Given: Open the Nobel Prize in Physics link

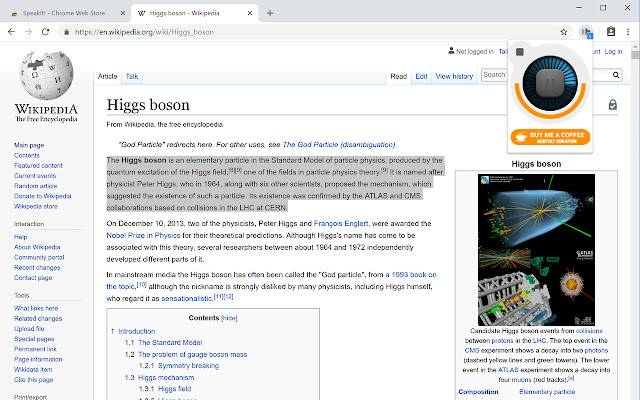Looking at the screenshot, I should 143,236.
